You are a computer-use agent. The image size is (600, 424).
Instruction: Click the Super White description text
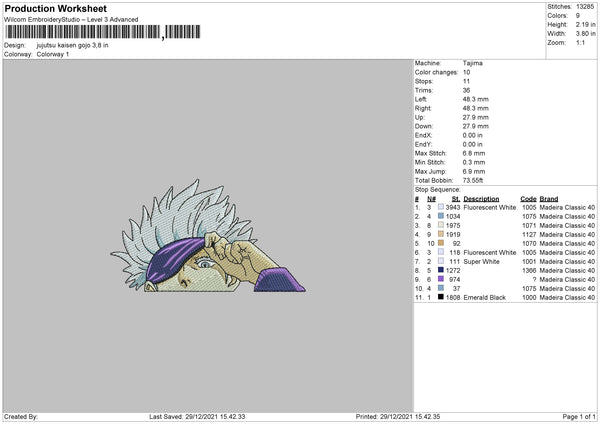click(481, 261)
